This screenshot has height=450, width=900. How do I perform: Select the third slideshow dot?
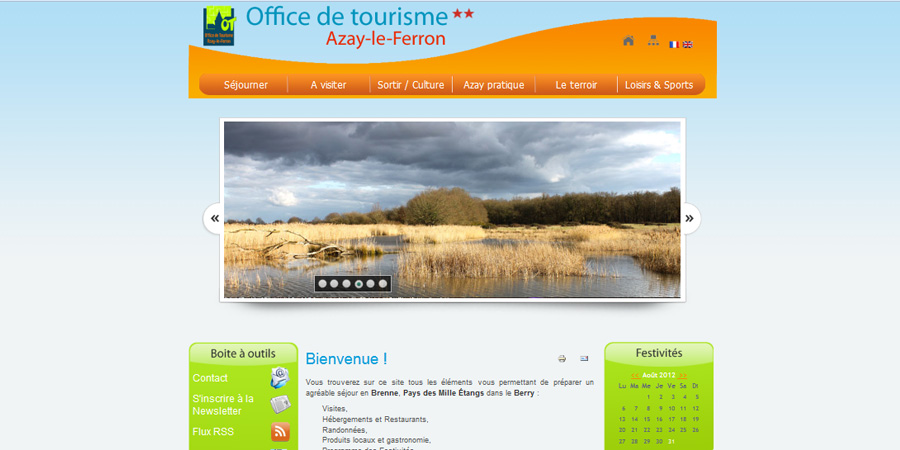[347, 284]
